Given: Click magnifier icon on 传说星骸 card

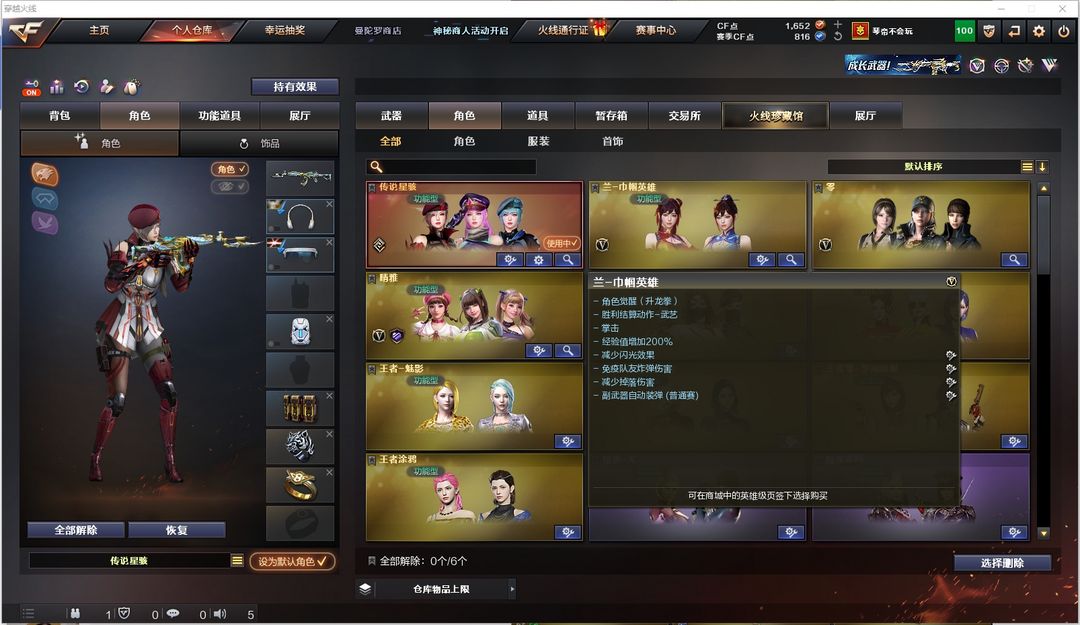Looking at the screenshot, I should [568, 260].
